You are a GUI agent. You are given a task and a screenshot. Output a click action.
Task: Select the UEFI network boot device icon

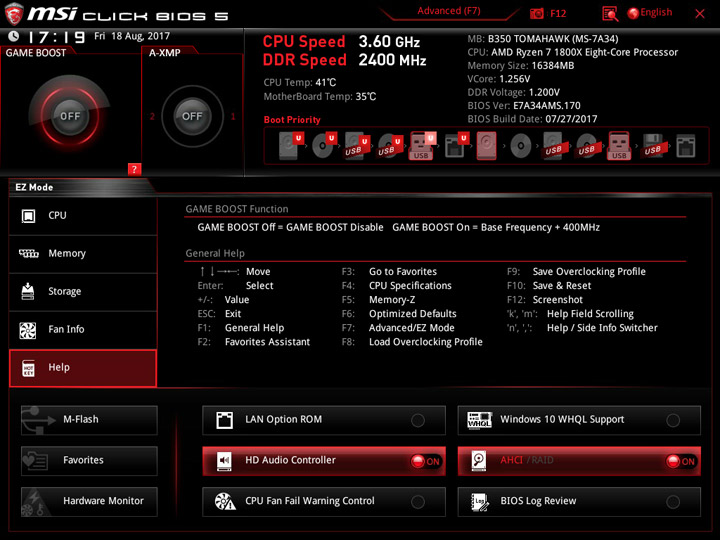[x=456, y=146]
